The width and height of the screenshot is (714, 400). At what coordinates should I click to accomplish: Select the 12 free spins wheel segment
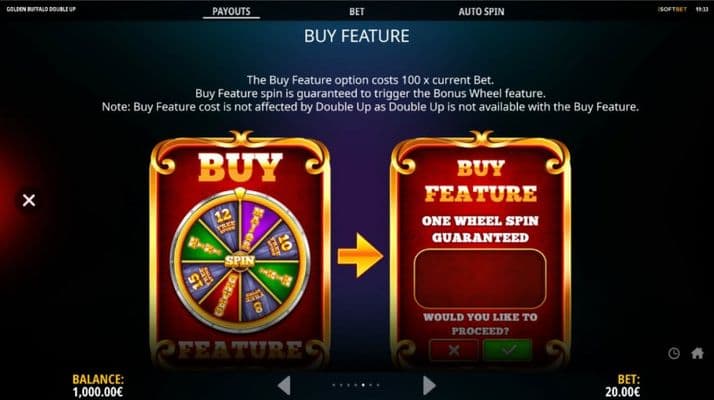click(224, 220)
